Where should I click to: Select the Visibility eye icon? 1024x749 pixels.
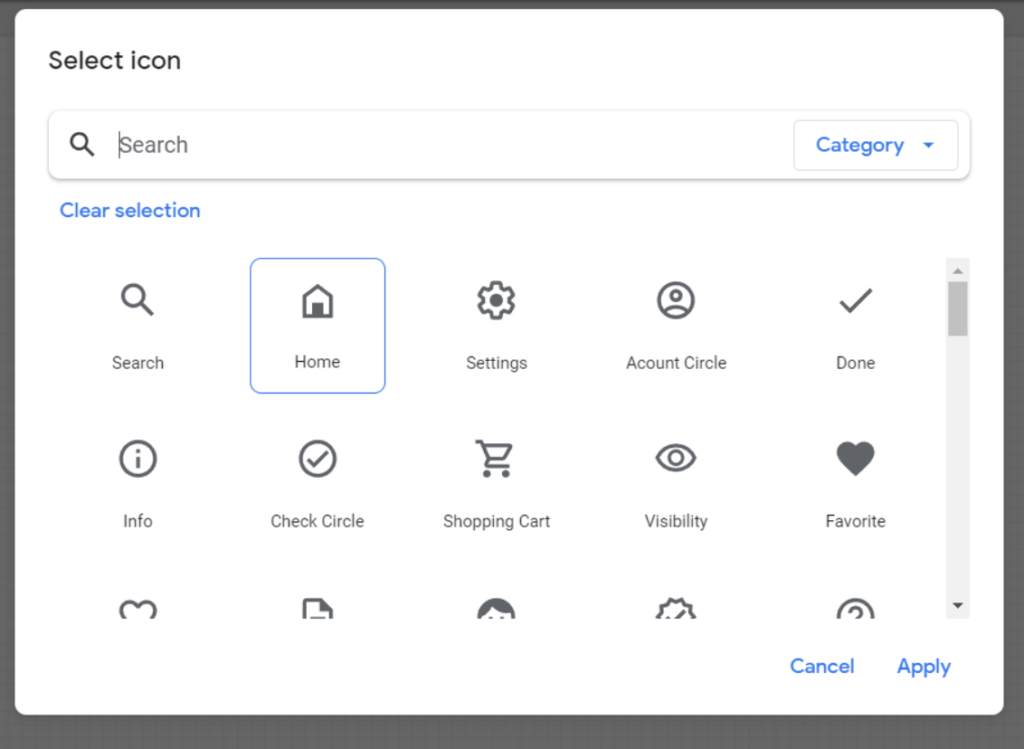(676, 483)
